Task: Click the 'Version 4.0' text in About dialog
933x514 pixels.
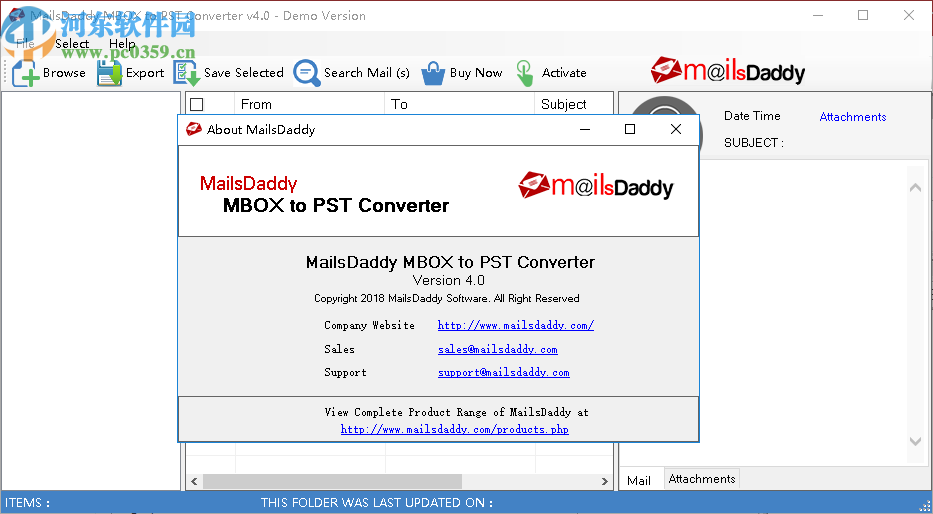Action: (x=449, y=280)
